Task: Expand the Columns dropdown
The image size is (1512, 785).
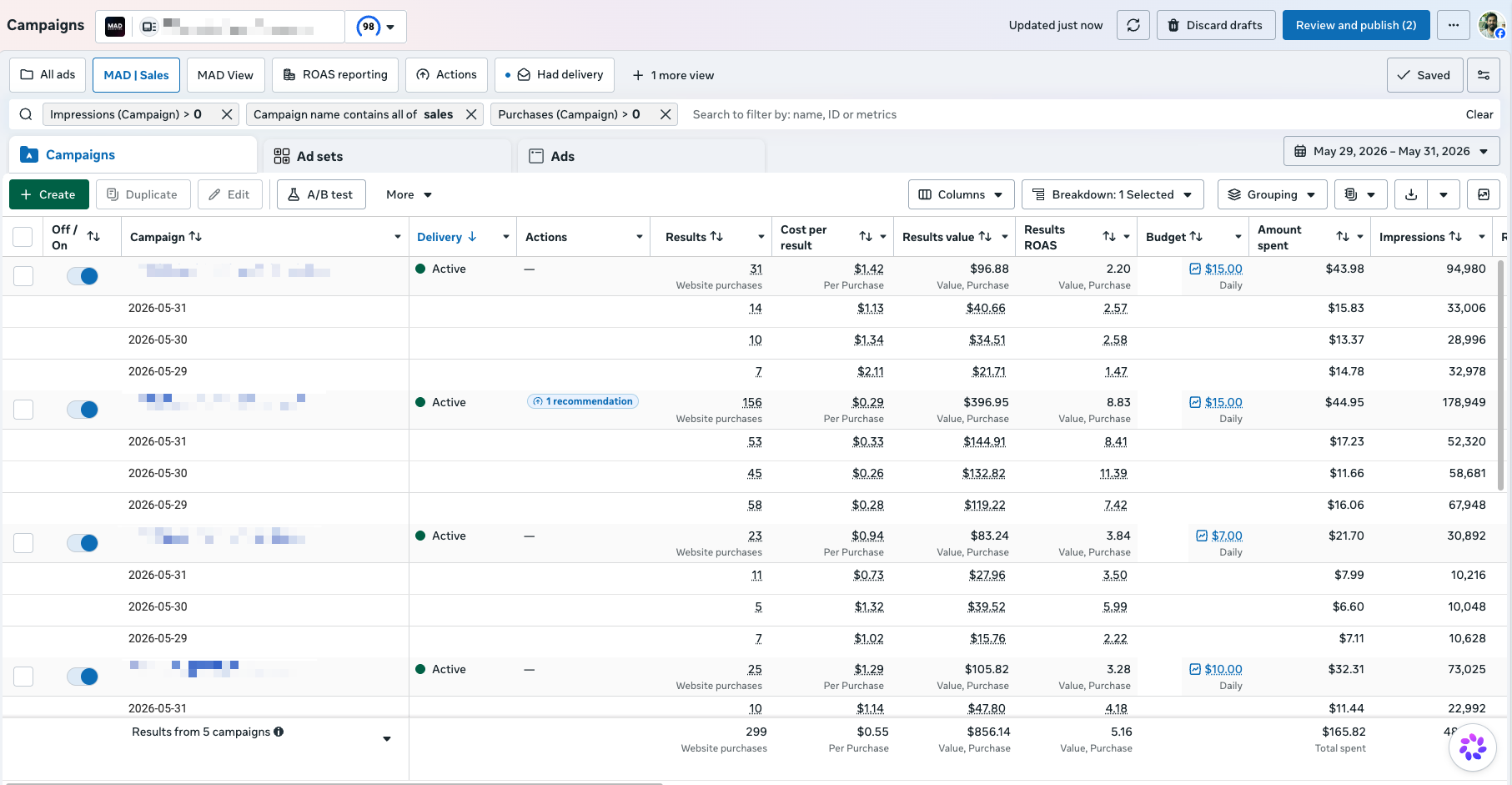Action: coord(961,194)
